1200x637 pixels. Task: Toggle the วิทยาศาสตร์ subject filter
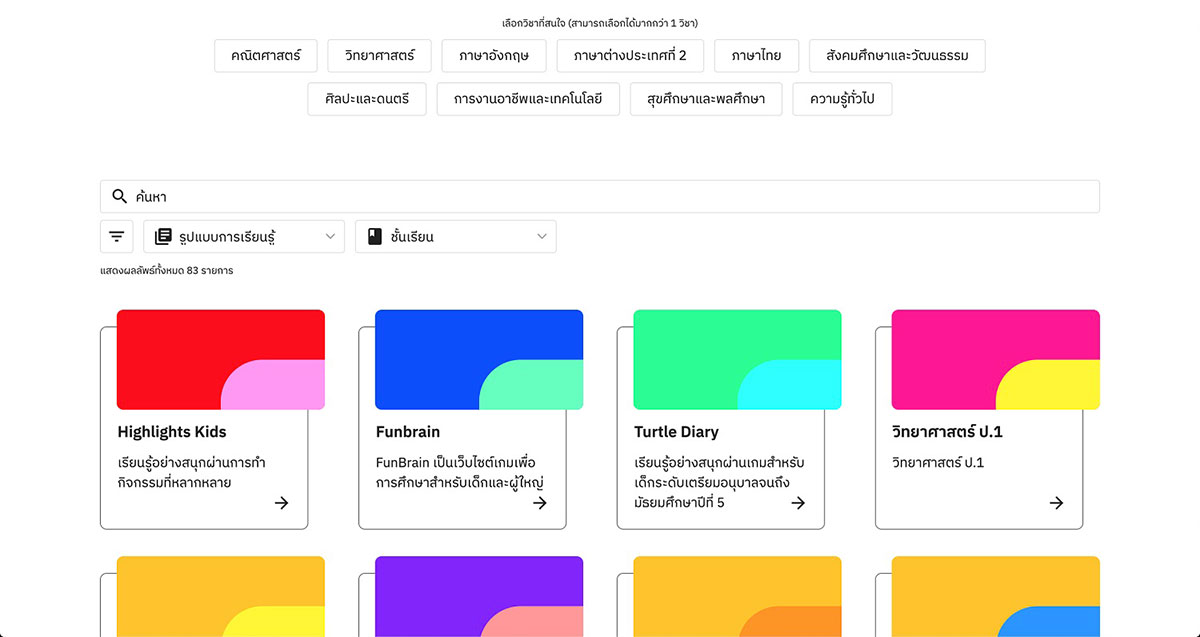[x=378, y=56]
